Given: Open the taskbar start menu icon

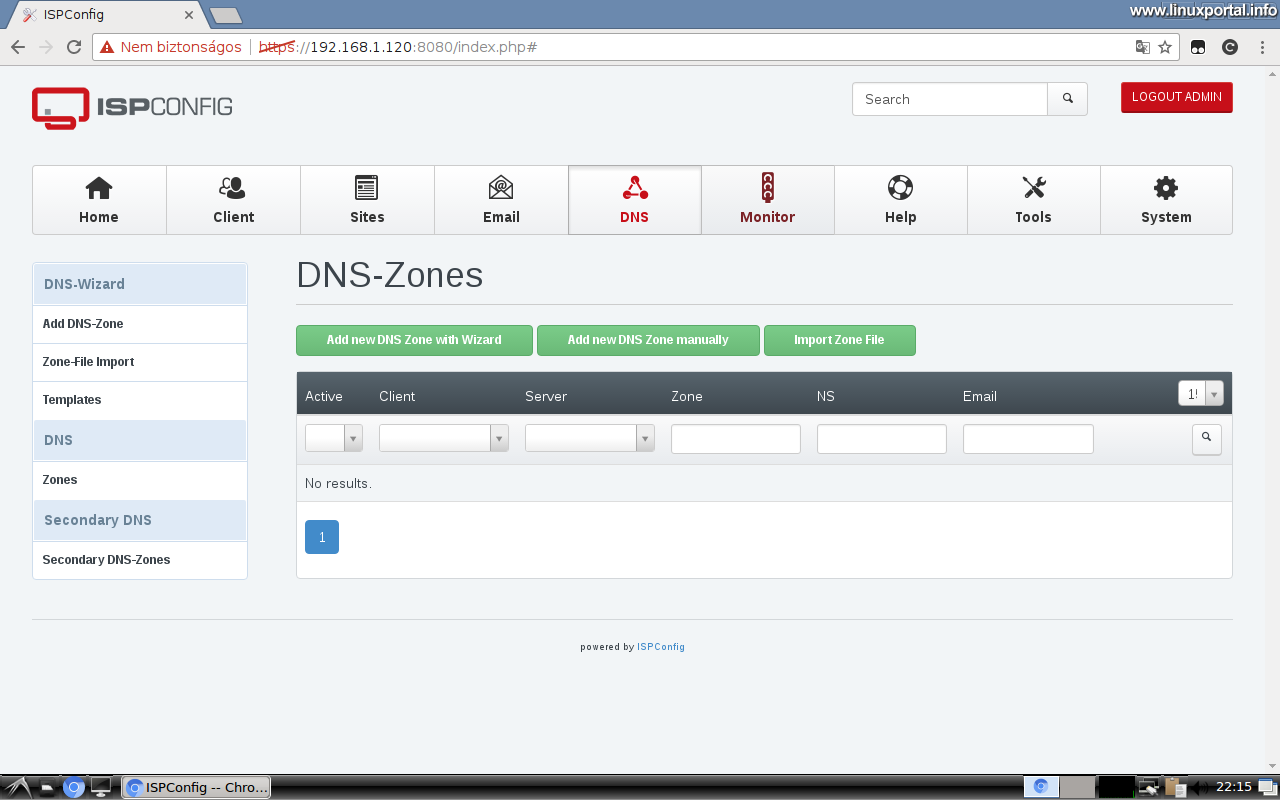Looking at the screenshot, I should point(17,787).
